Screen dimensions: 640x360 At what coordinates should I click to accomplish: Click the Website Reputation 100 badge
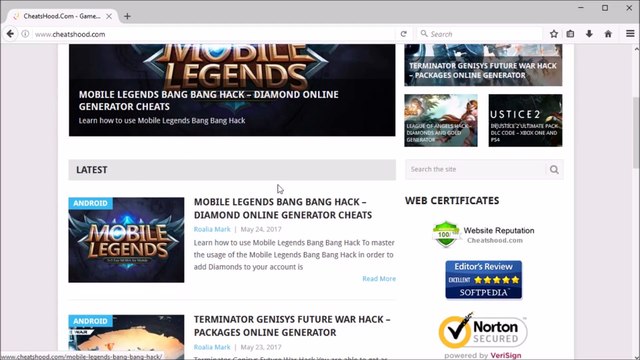point(483,234)
